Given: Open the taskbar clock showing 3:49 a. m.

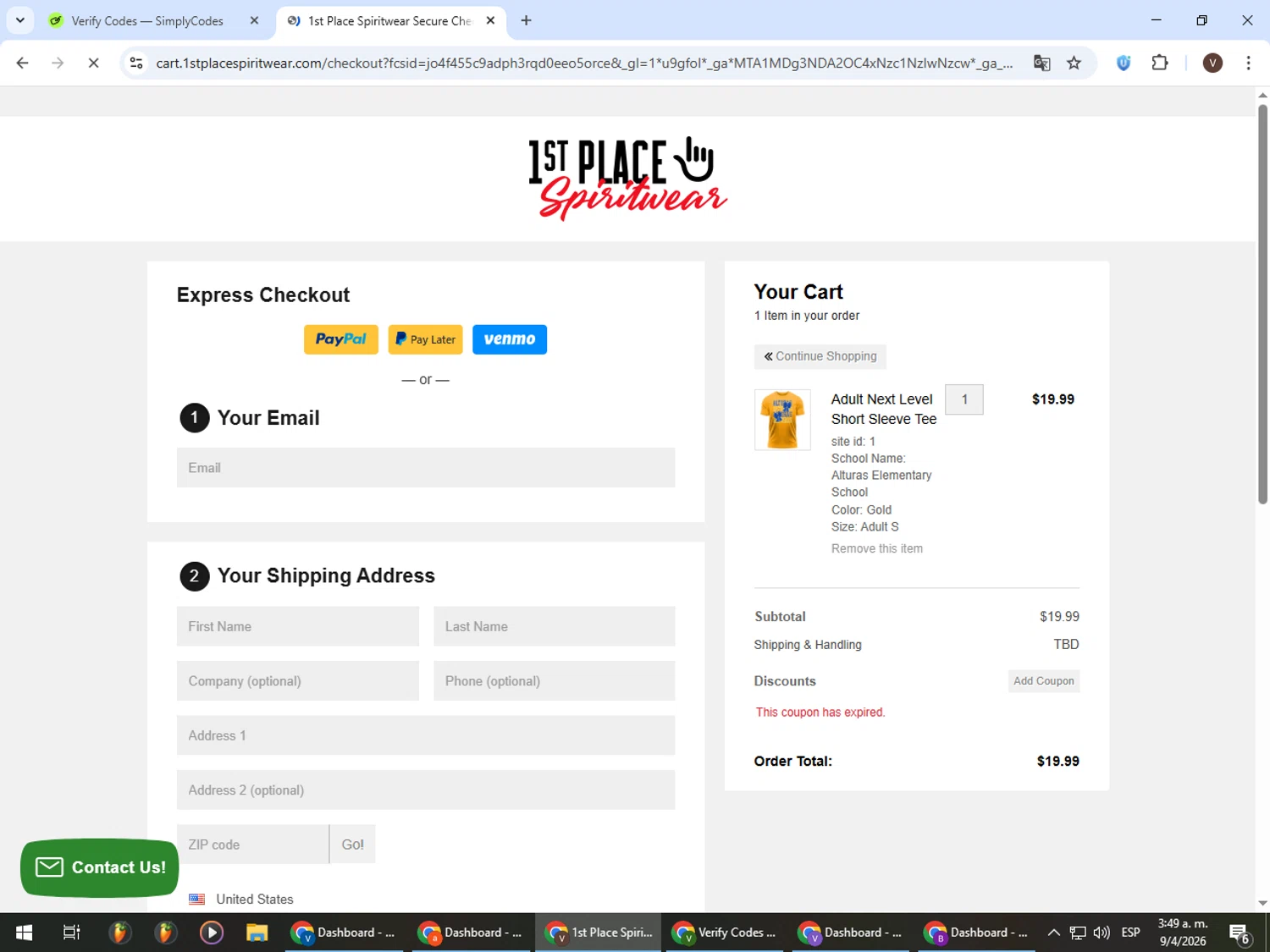Looking at the screenshot, I should [1183, 933].
